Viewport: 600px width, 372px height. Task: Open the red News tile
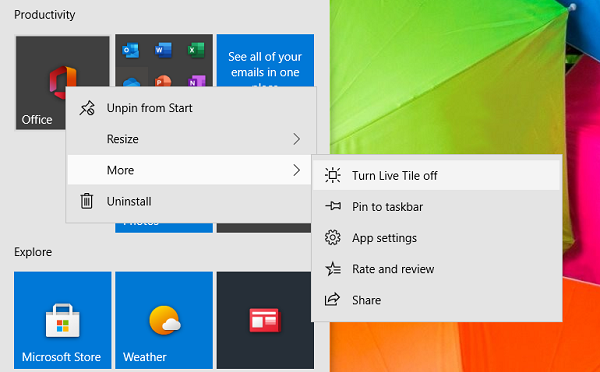coord(265,320)
